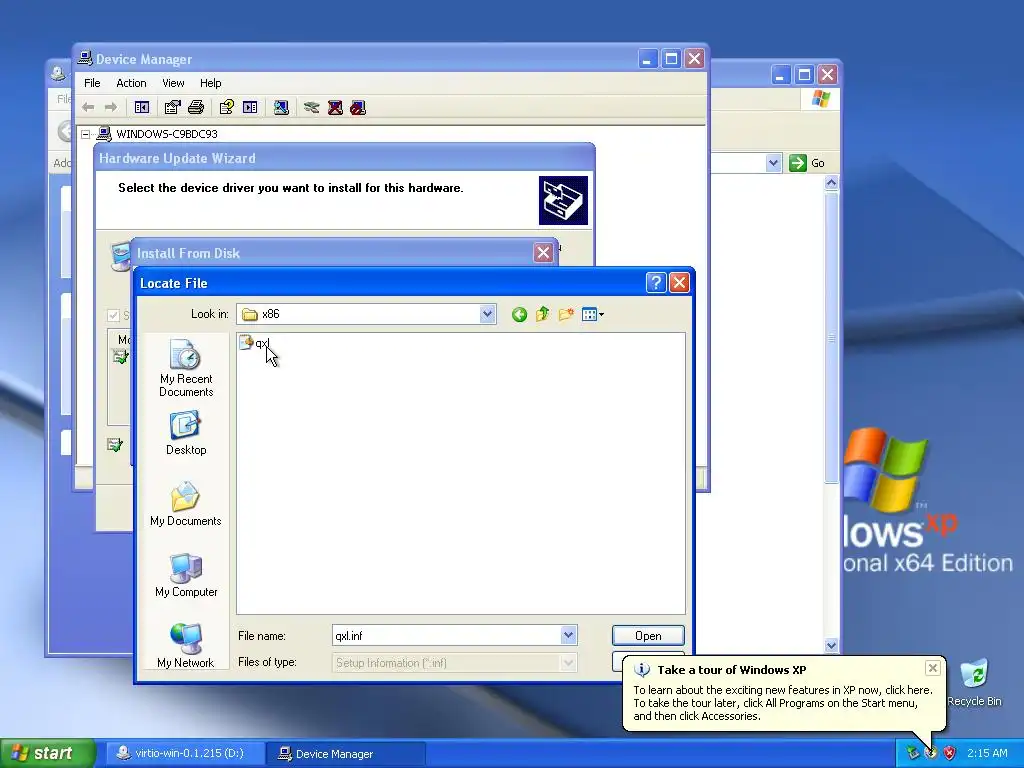Image resolution: width=1024 pixels, height=768 pixels.
Task: Click Update Driver toolbar icon
Action: click(312, 107)
